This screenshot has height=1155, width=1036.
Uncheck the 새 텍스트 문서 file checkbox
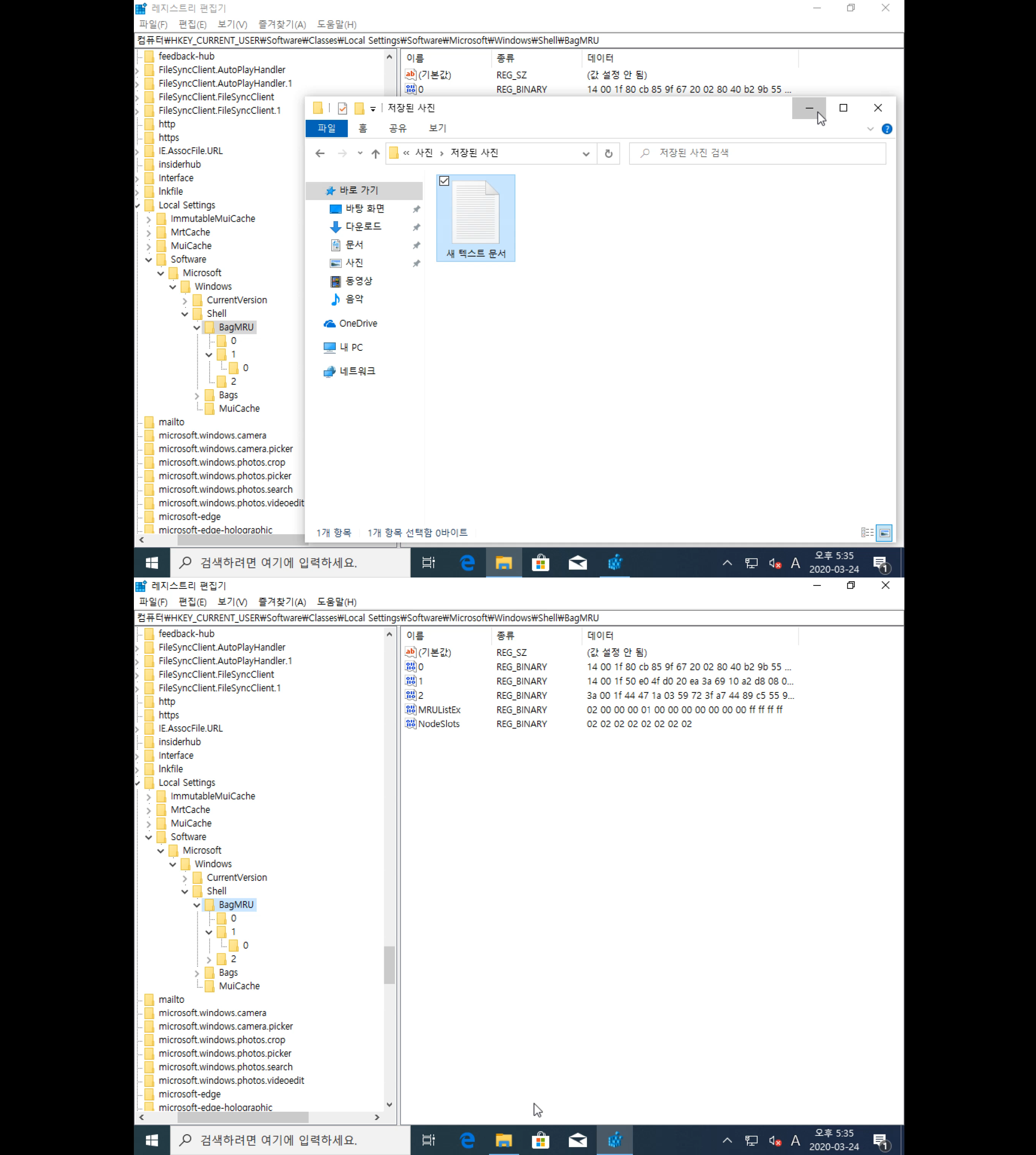(x=444, y=181)
